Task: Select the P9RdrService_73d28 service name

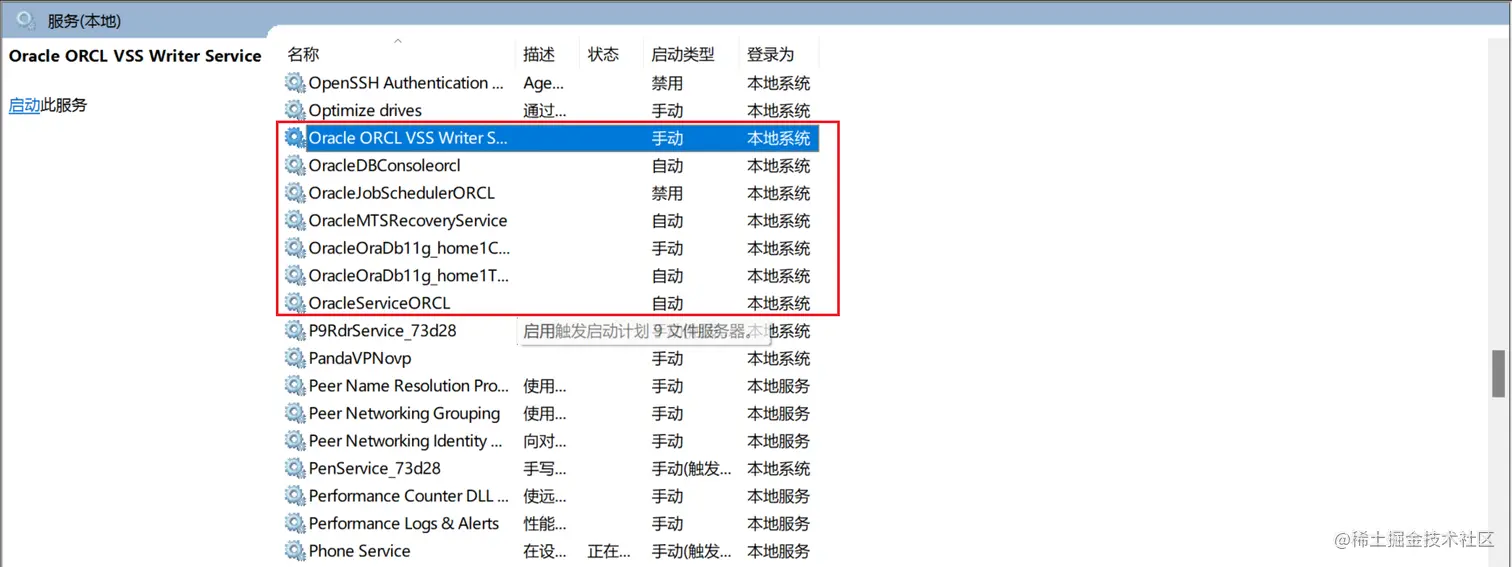Action: click(x=382, y=330)
